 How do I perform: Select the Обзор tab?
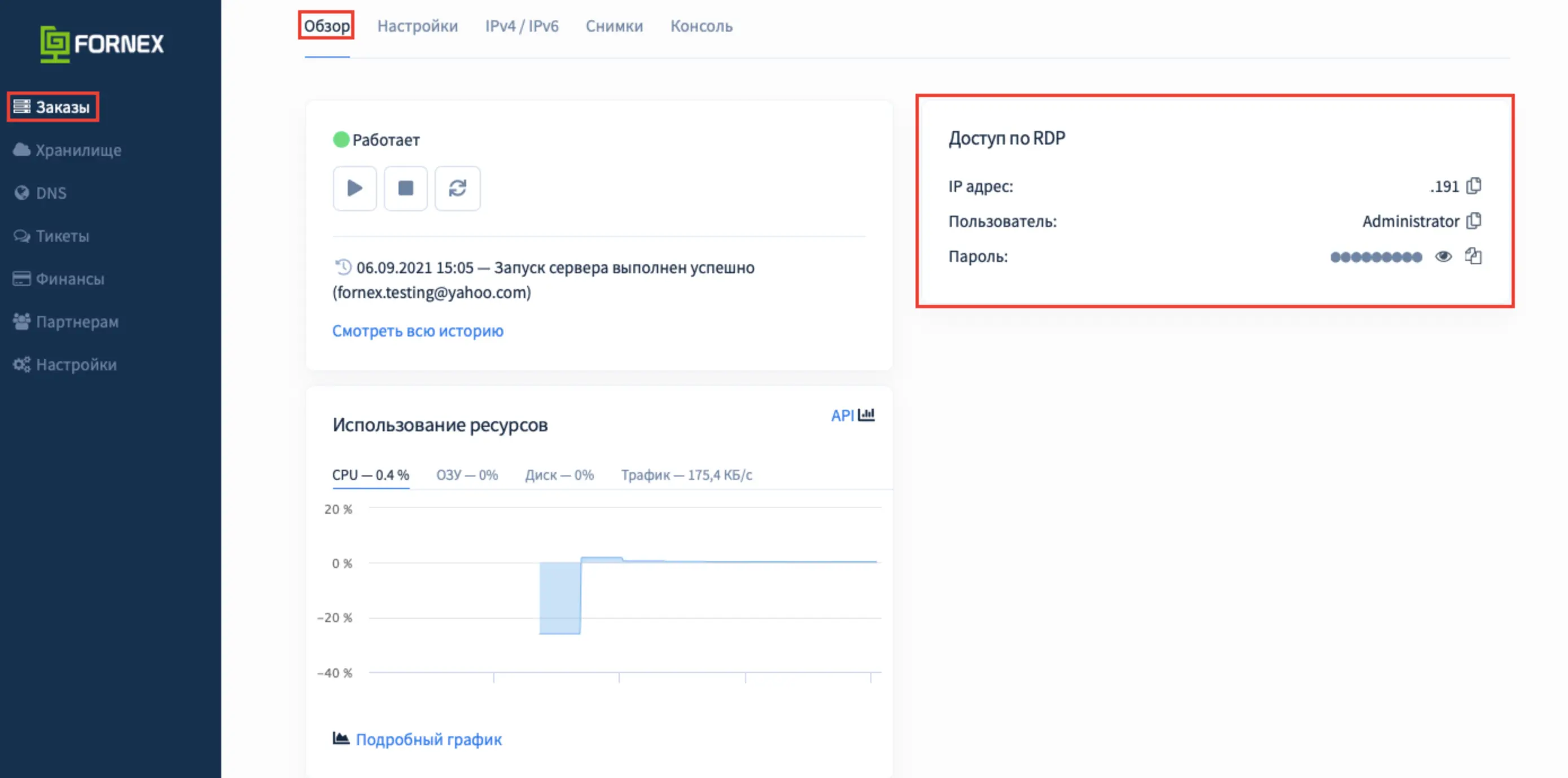327,26
